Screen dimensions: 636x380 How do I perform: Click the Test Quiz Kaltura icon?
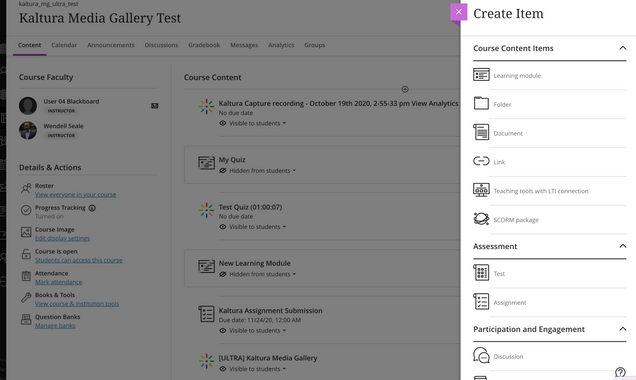click(206, 210)
